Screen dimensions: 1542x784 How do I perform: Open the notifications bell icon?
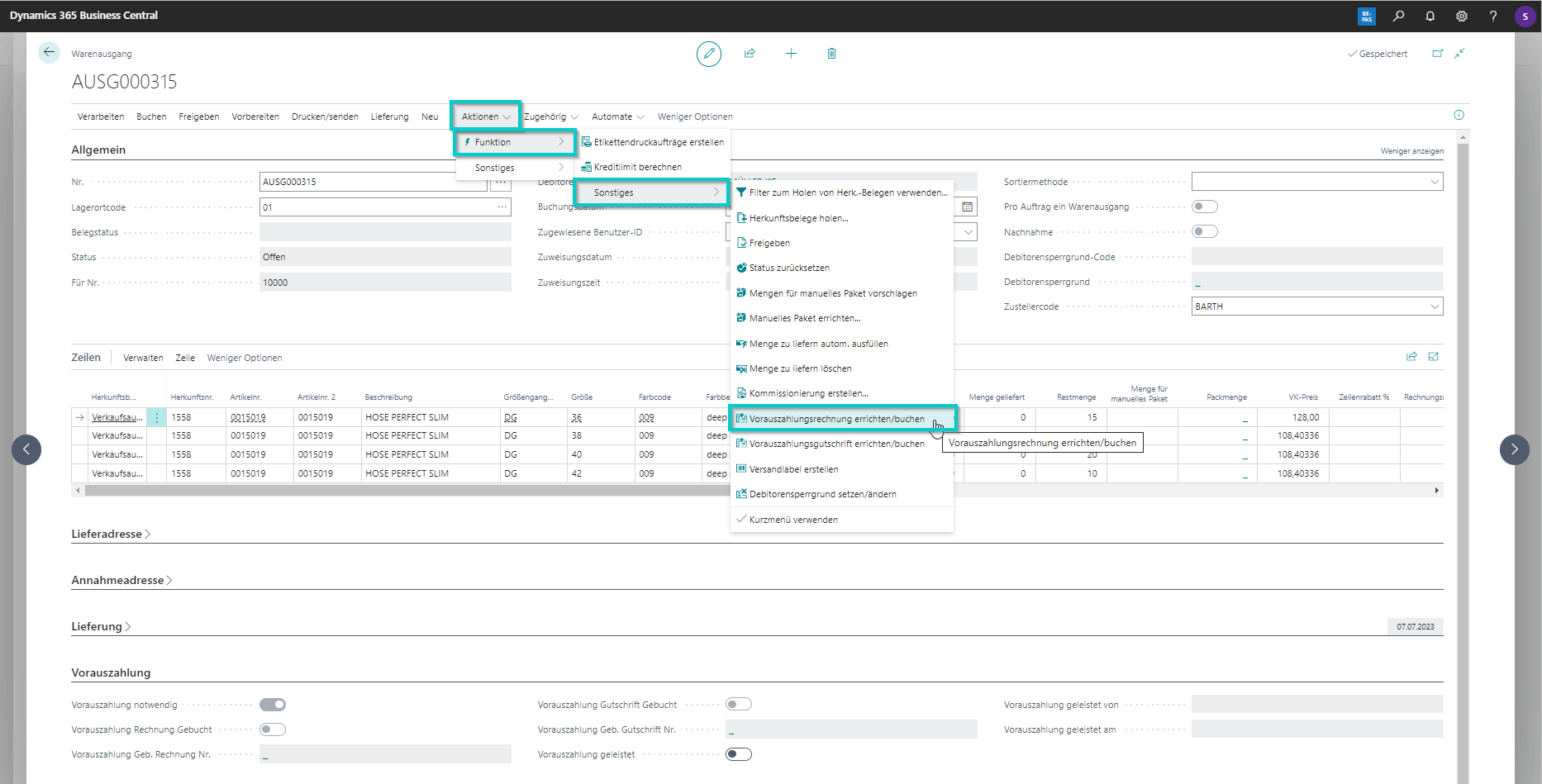1430,16
